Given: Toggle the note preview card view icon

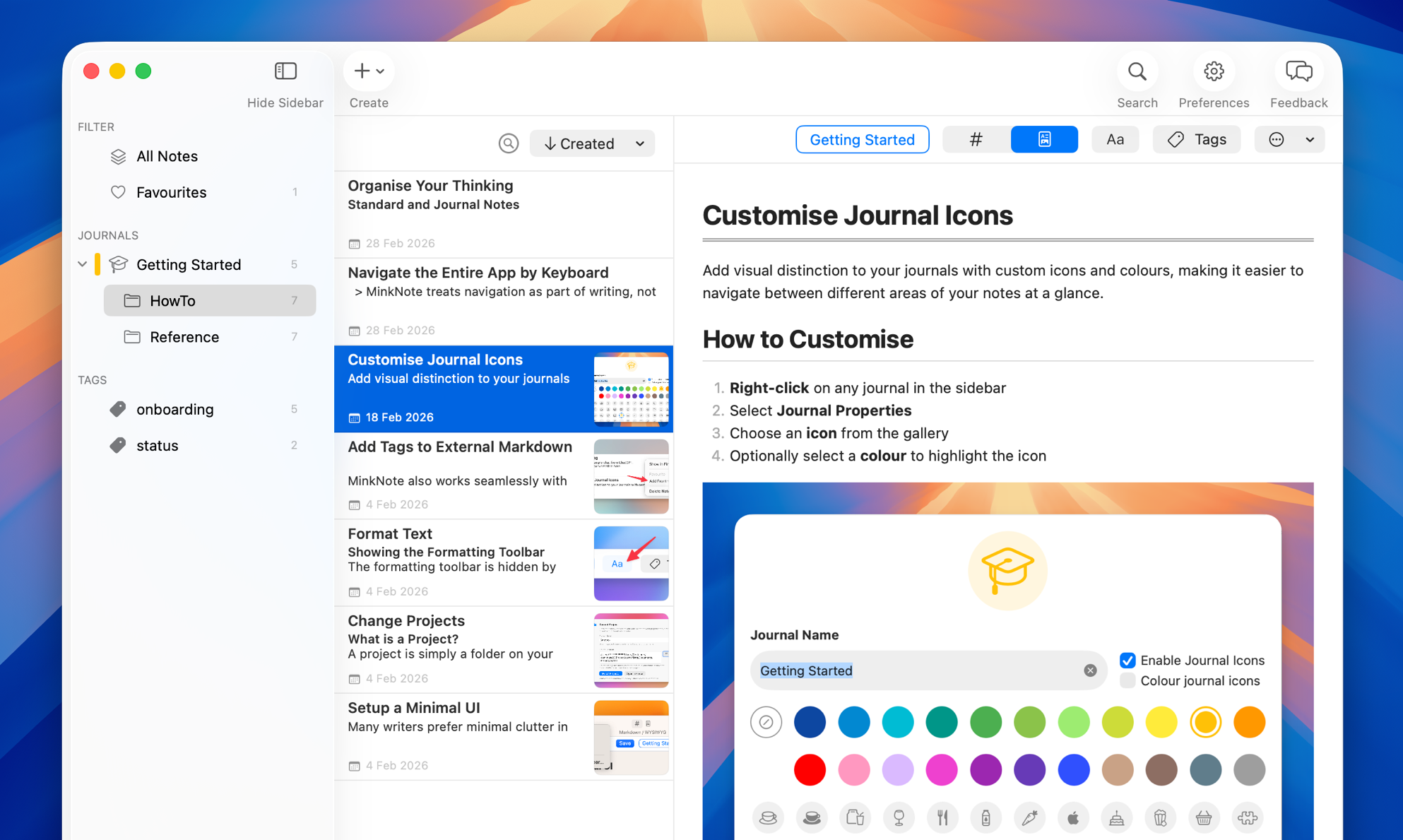Looking at the screenshot, I should click(1044, 139).
